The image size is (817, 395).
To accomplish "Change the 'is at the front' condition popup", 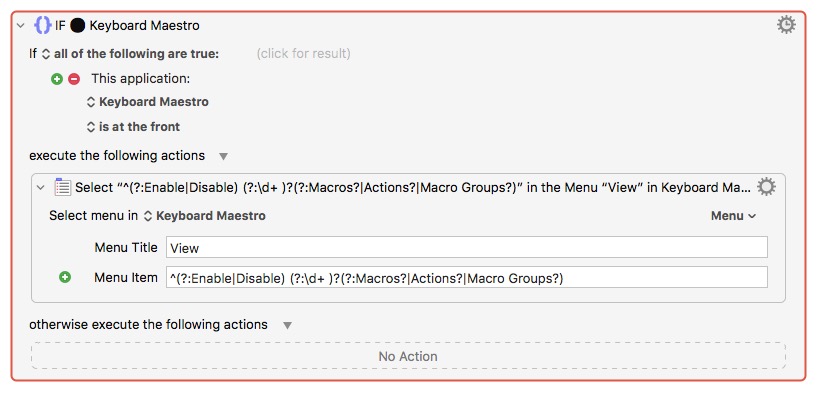I will point(133,127).
